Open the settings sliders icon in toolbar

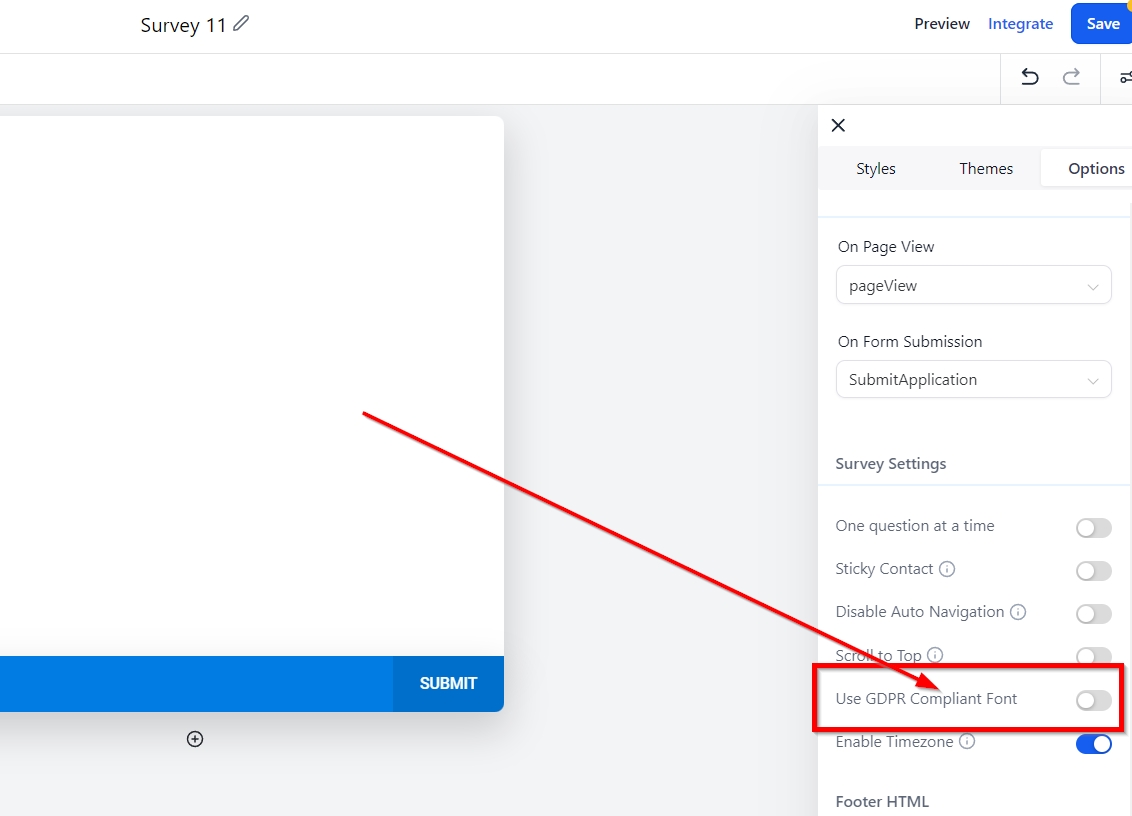1125,77
